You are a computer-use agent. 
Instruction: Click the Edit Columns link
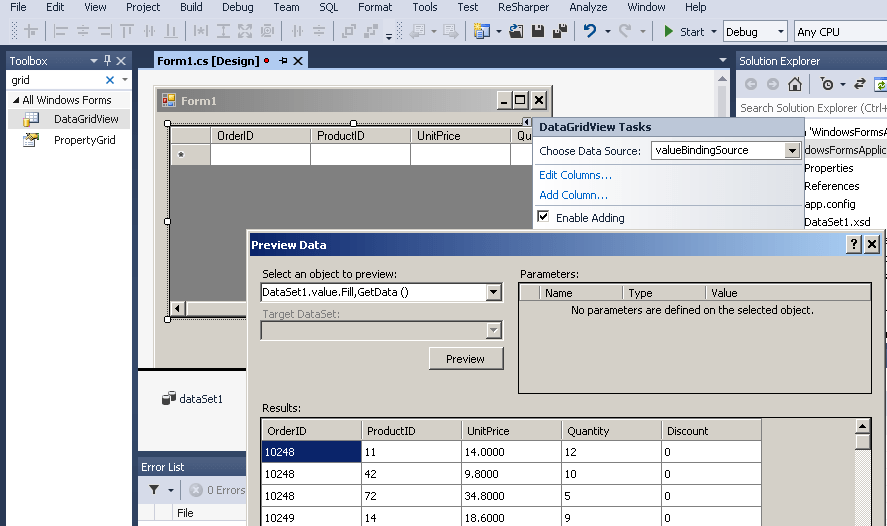(575, 175)
